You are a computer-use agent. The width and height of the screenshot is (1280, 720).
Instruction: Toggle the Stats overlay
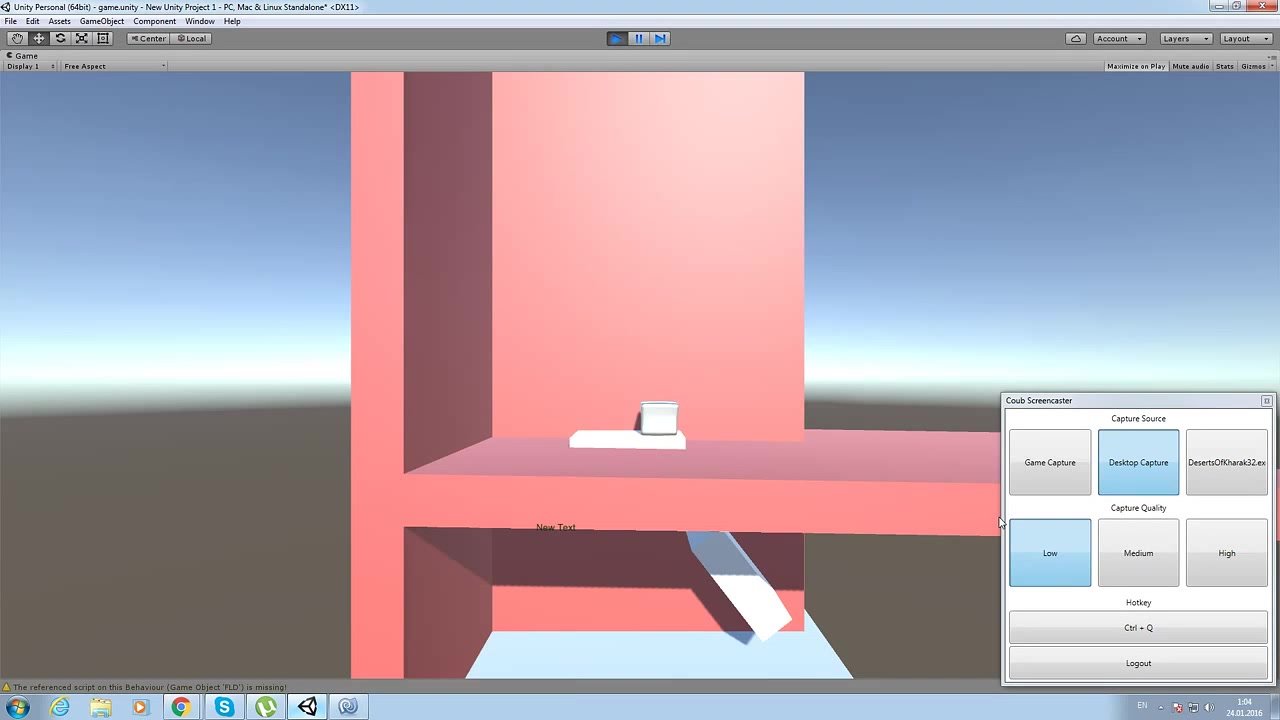point(1224,66)
